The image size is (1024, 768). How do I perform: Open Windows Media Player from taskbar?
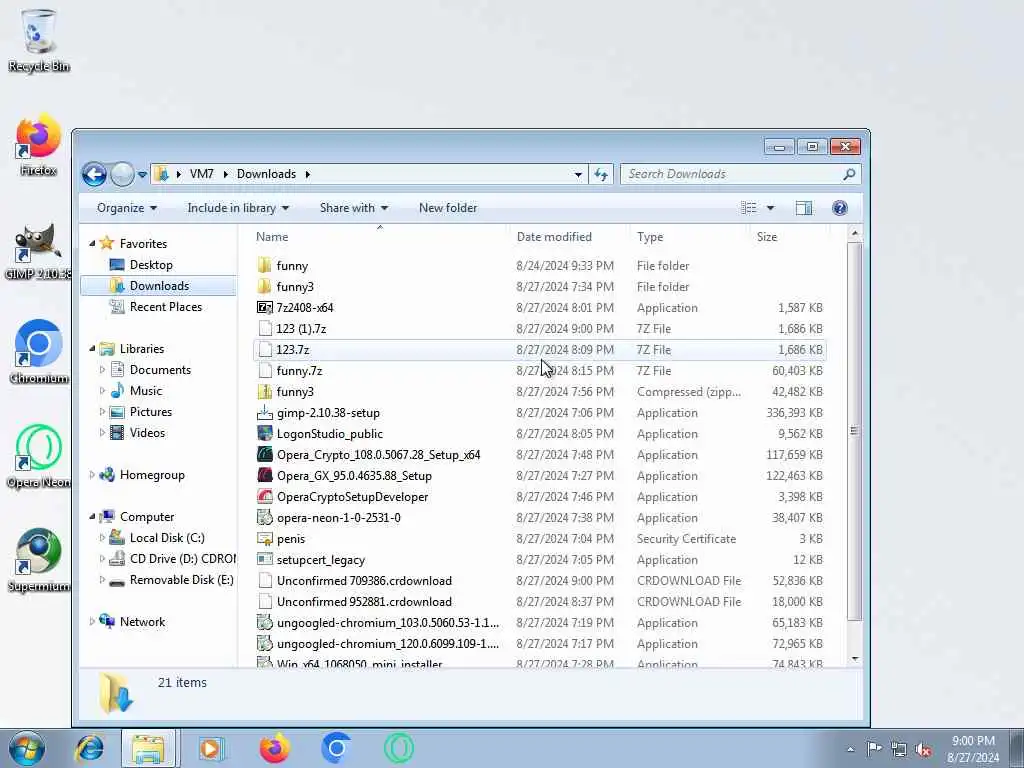tap(211, 748)
